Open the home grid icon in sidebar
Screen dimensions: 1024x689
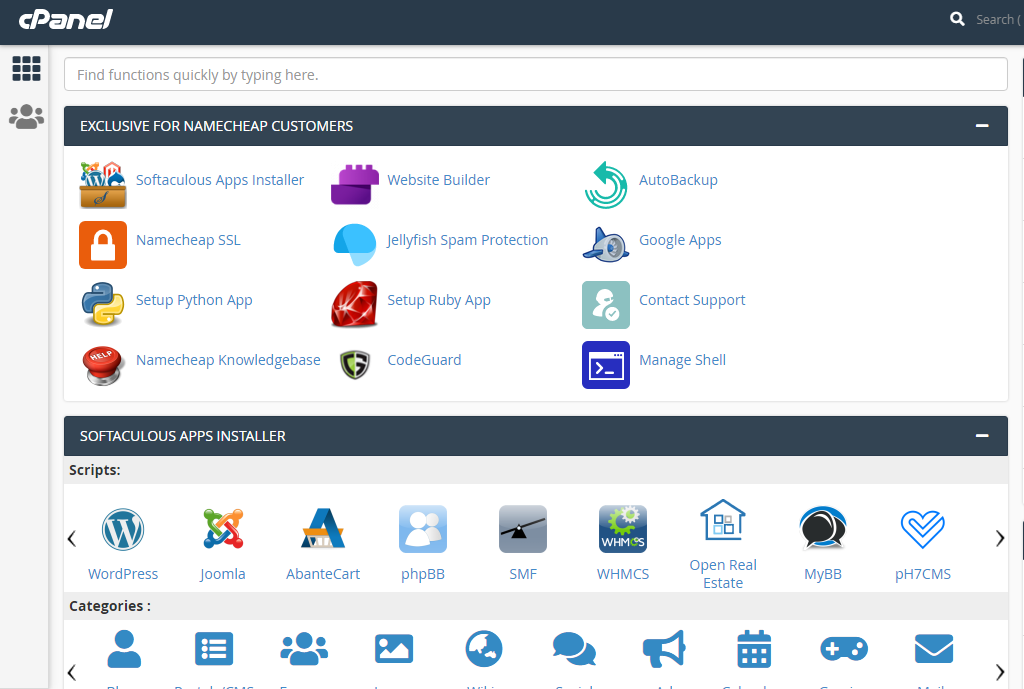(x=26, y=68)
